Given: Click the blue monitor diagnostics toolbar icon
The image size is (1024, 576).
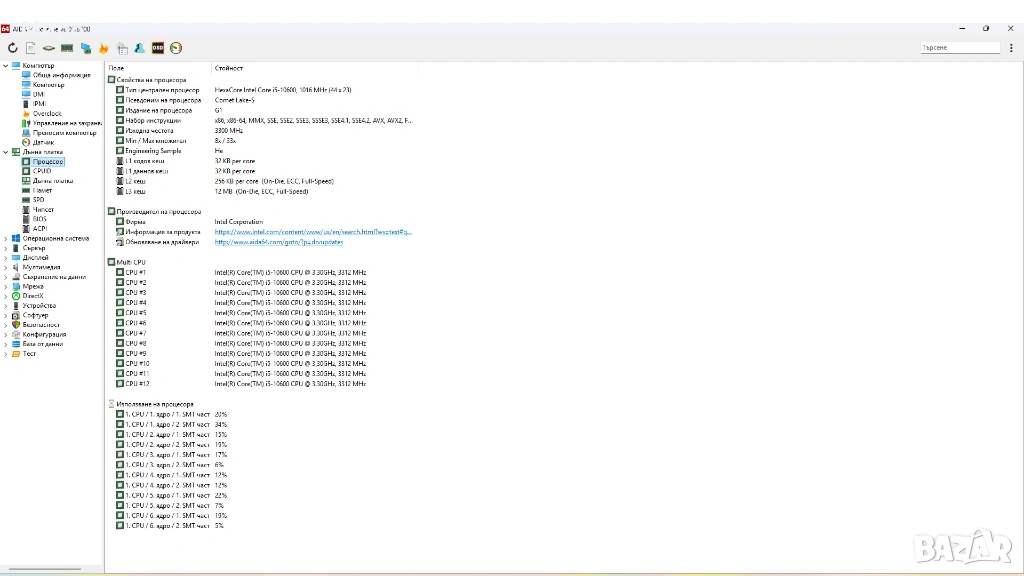Looking at the screenshot, I should 86,48.
